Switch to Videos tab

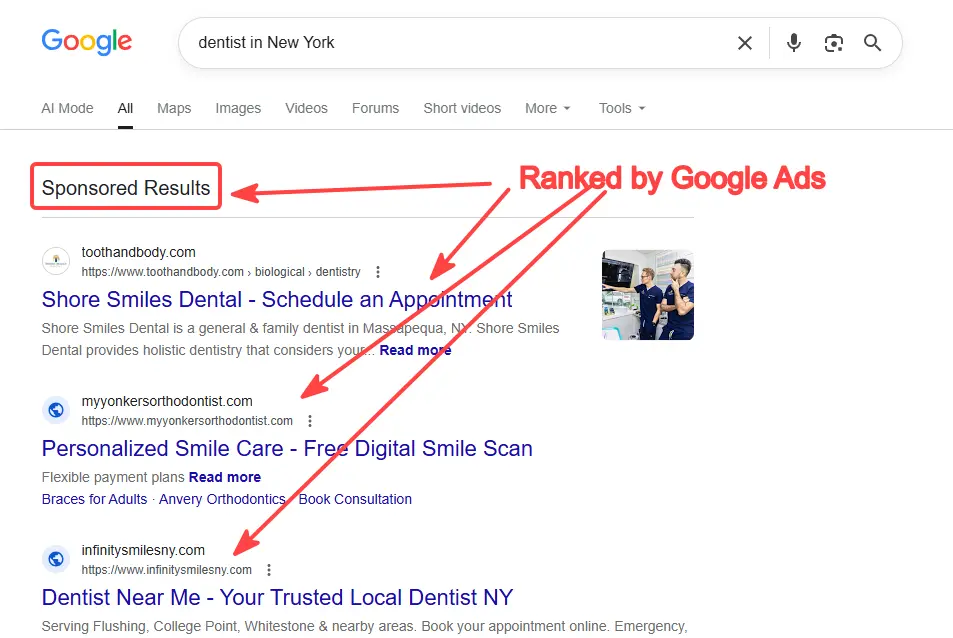(x=306, y=108)
